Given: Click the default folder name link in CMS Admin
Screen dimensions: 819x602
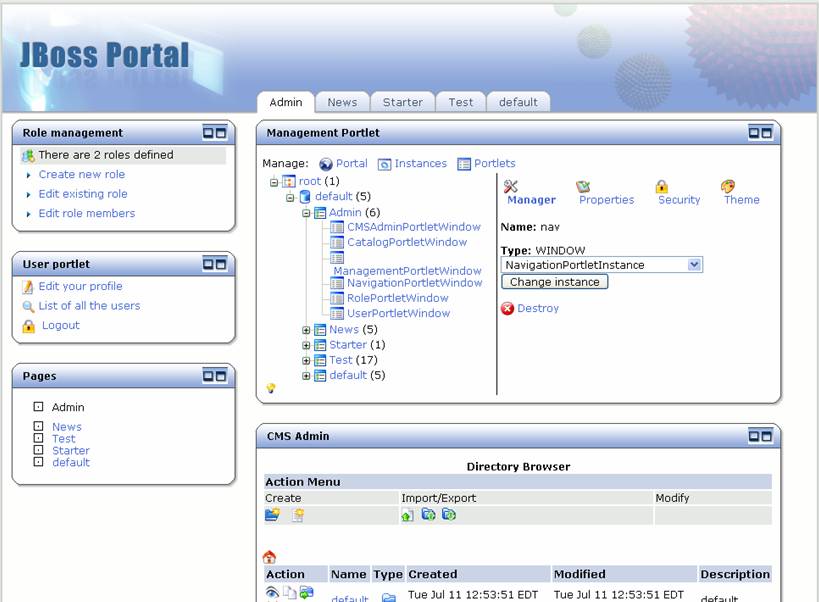Looking at the screenshot, I should coord(350,598).
